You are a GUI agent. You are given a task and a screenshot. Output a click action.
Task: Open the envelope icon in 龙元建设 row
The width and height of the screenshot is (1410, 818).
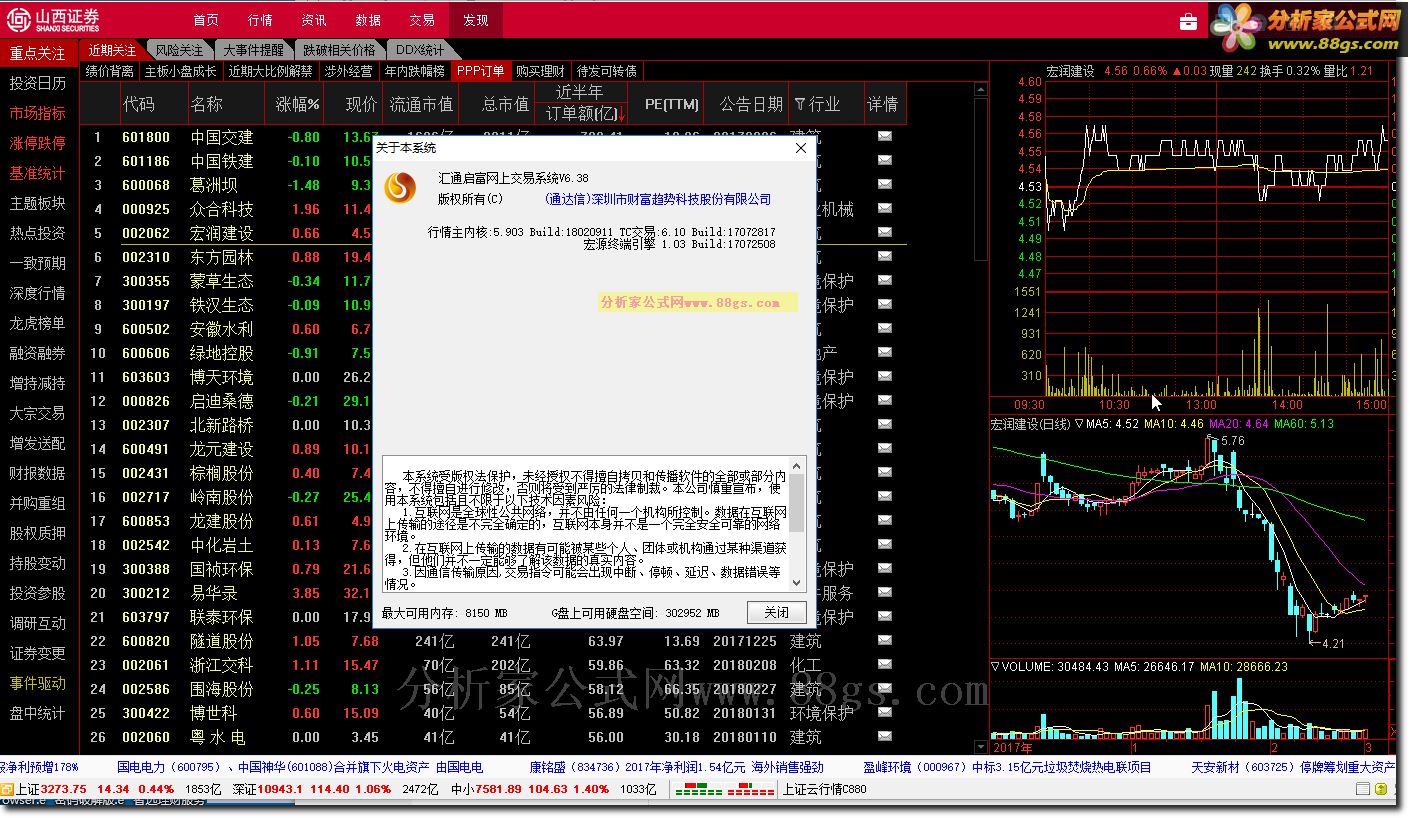point(884,449)
